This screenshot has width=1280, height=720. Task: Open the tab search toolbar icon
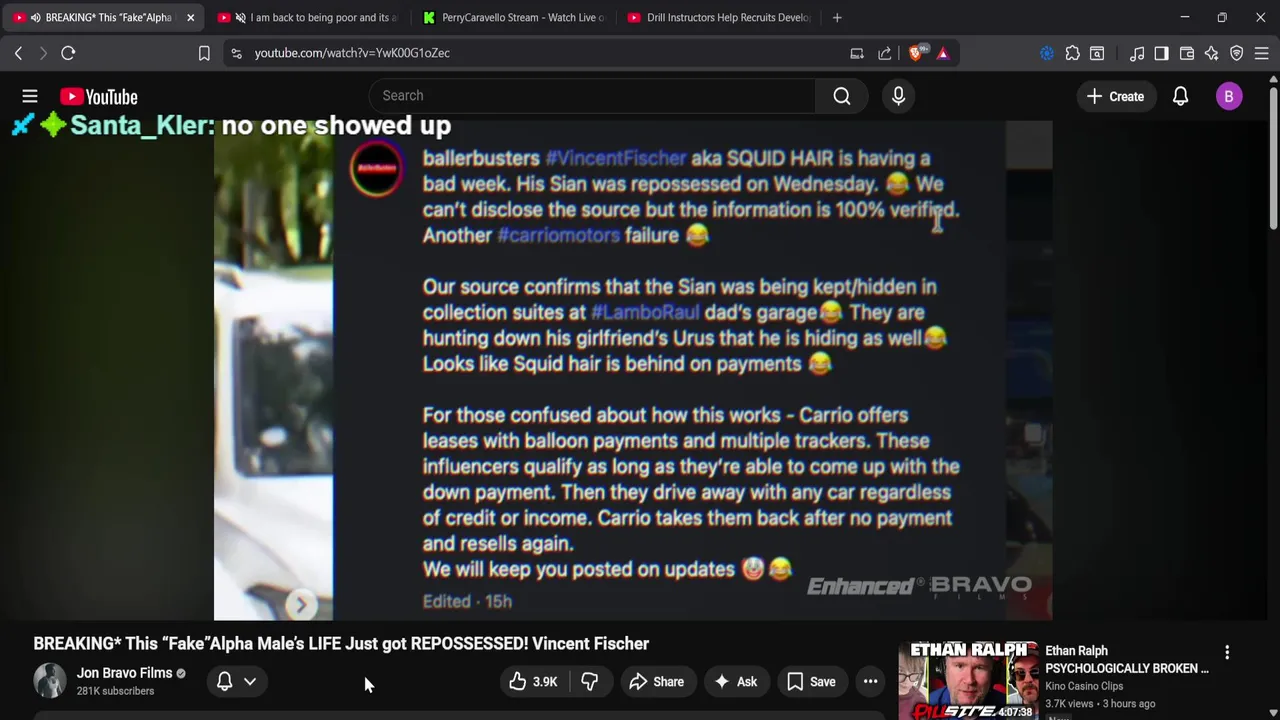tap(1097, 53)
